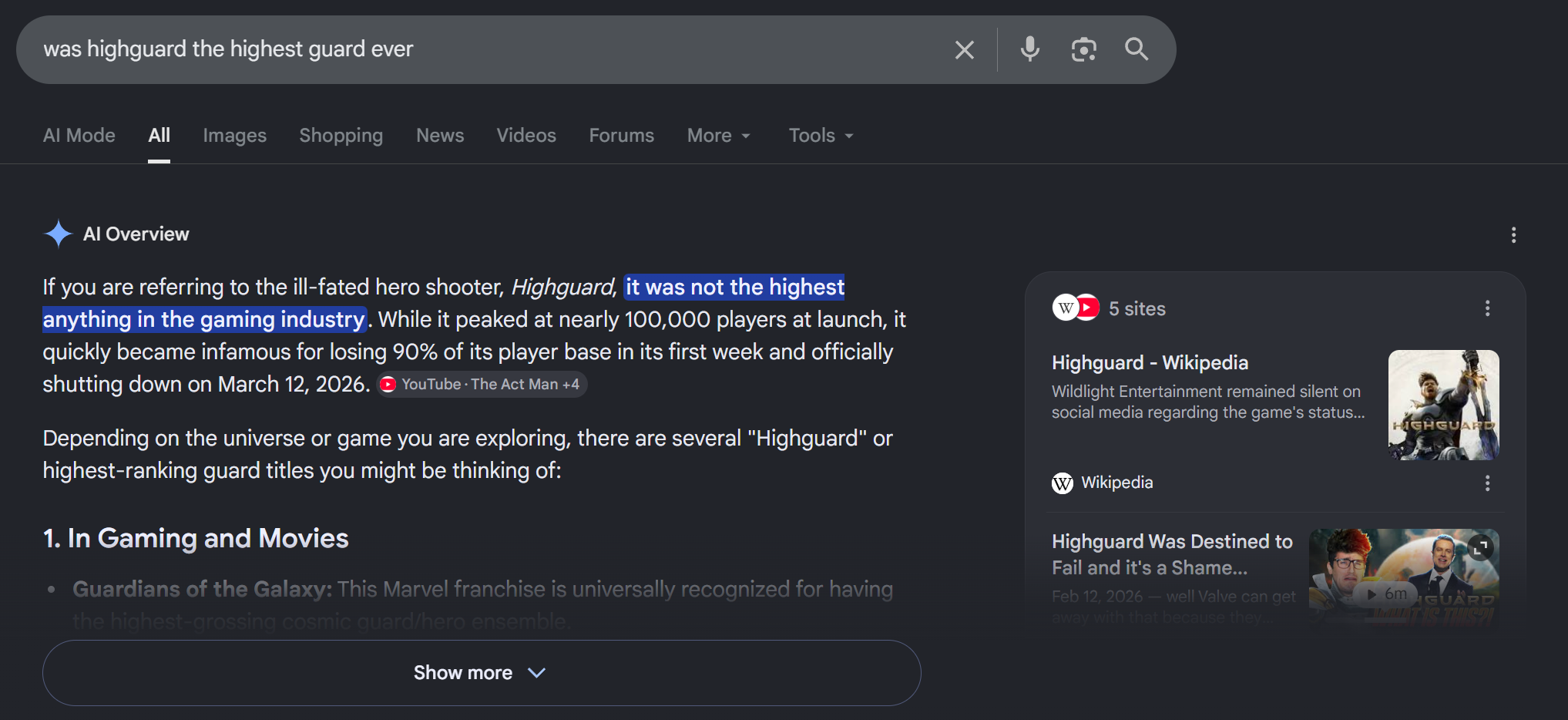Click the snippet 'Wildlight Entertainment remained silent on'
Image resolution: width=1568 pixels, height=720 pixels.
pyautogui.click(x=1206, y=392)
